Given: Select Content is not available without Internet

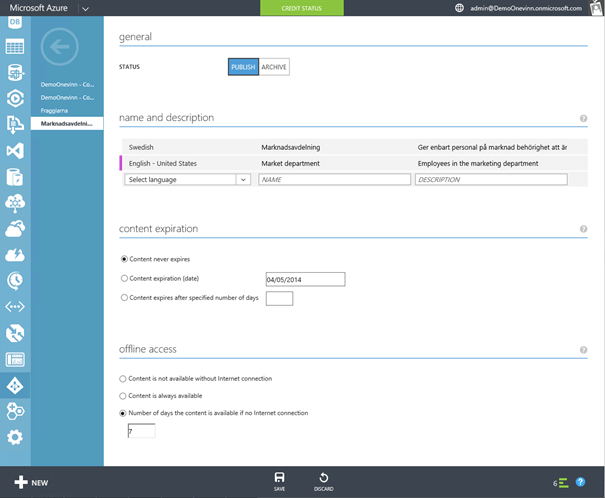Looking at the screenshot, I should pos(124,378).
